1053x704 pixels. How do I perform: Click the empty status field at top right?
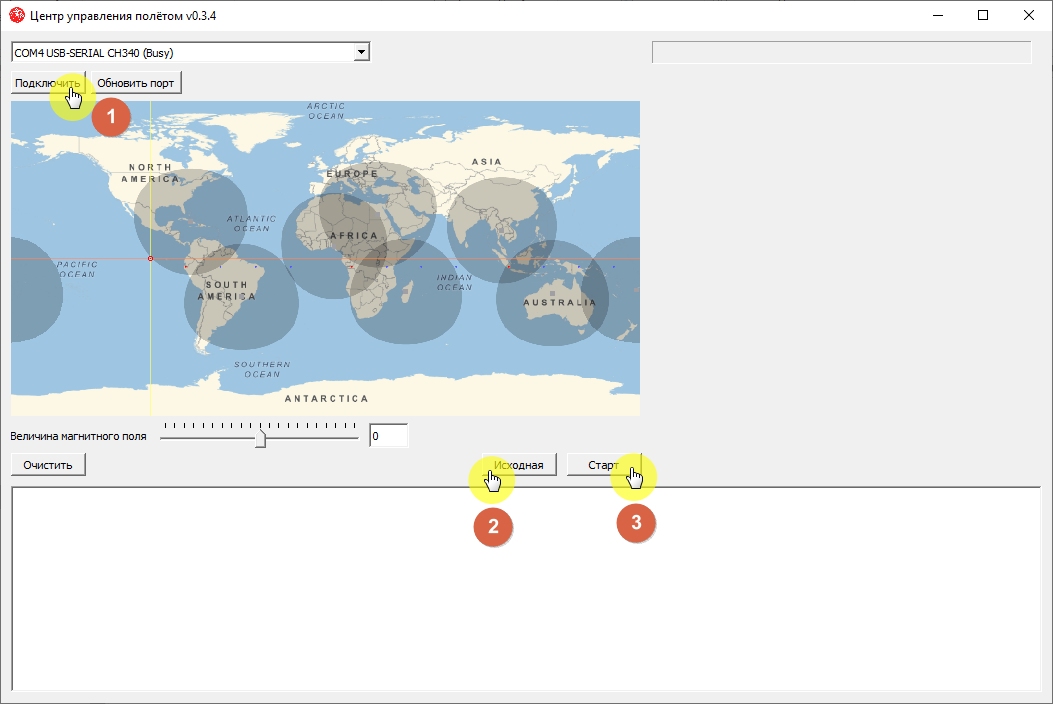(842, 51)
